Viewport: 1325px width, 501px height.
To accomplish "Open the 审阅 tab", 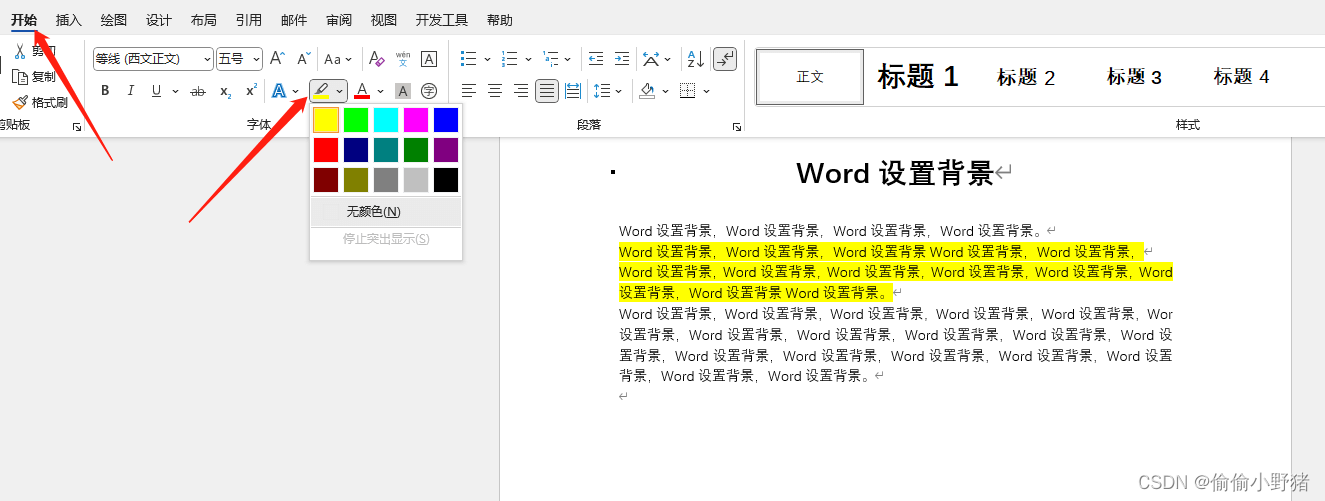I will (x=339, y=20).
